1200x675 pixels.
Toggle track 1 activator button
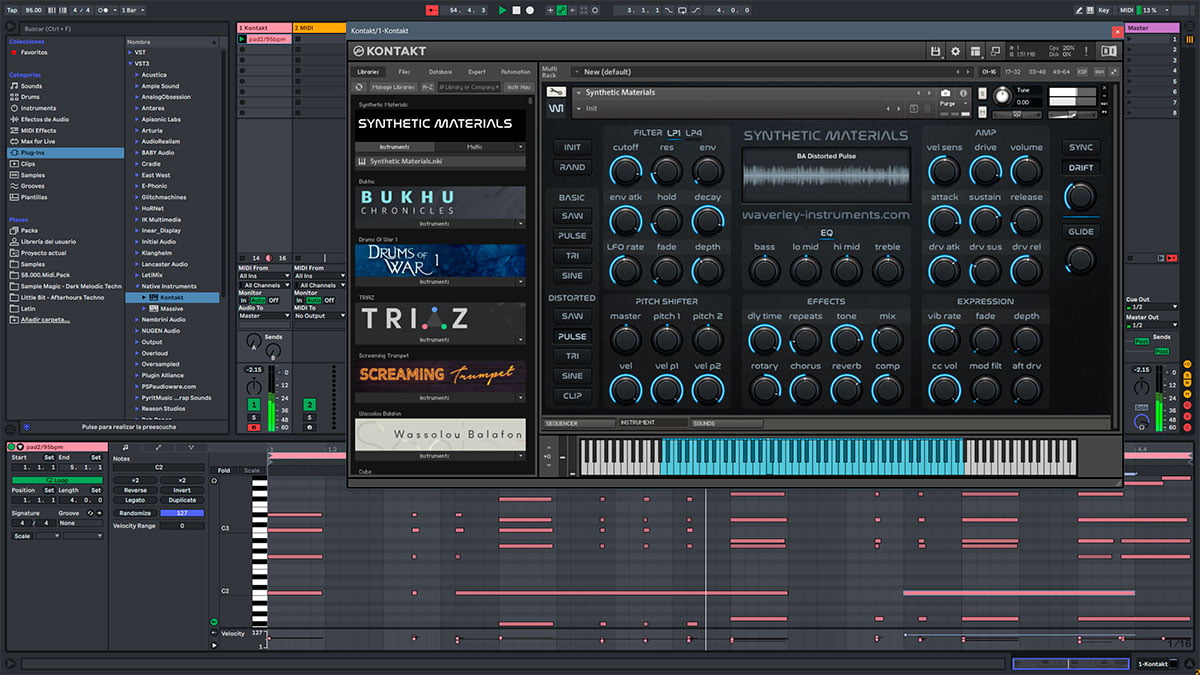click(x=254, y=405)
